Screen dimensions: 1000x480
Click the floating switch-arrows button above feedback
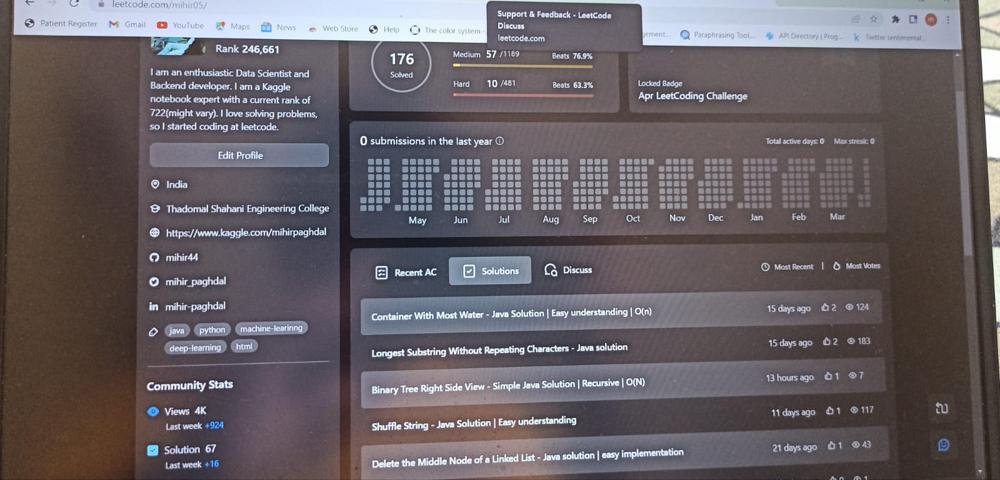[x=942, y=407]
